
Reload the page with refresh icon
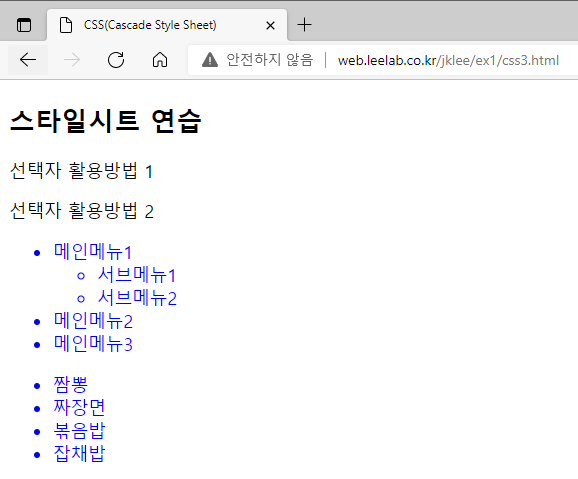click(x=116, y=60)
